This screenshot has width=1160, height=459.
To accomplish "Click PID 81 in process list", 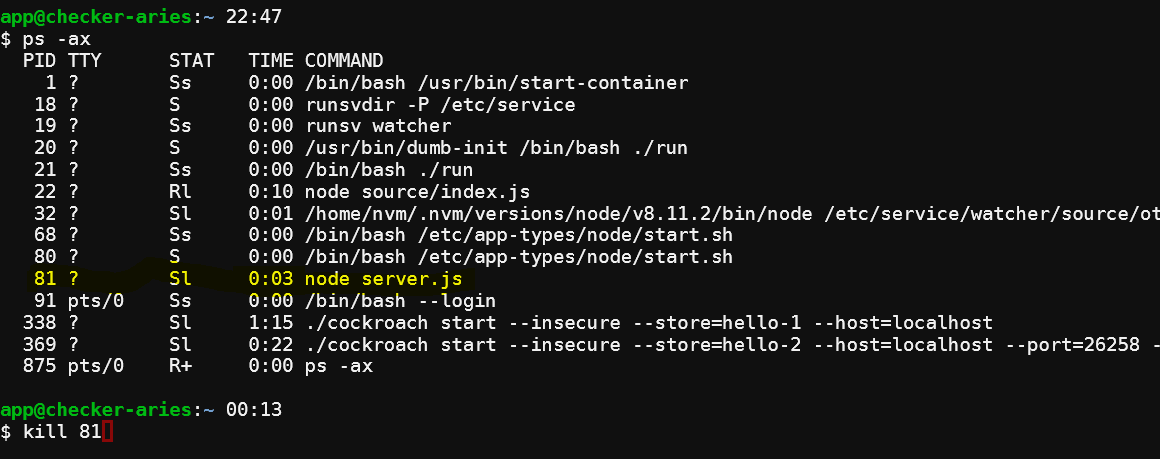I will [45, 279].
